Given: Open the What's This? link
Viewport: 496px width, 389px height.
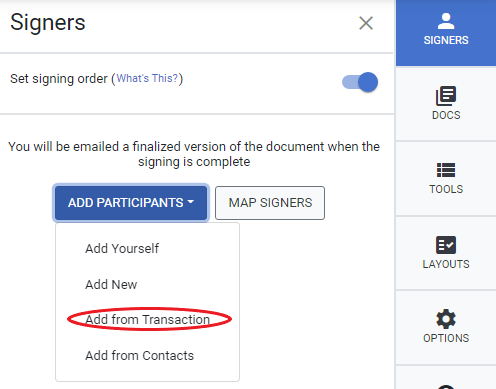Looking at the screenshot, I should click(x=147, y=78).
